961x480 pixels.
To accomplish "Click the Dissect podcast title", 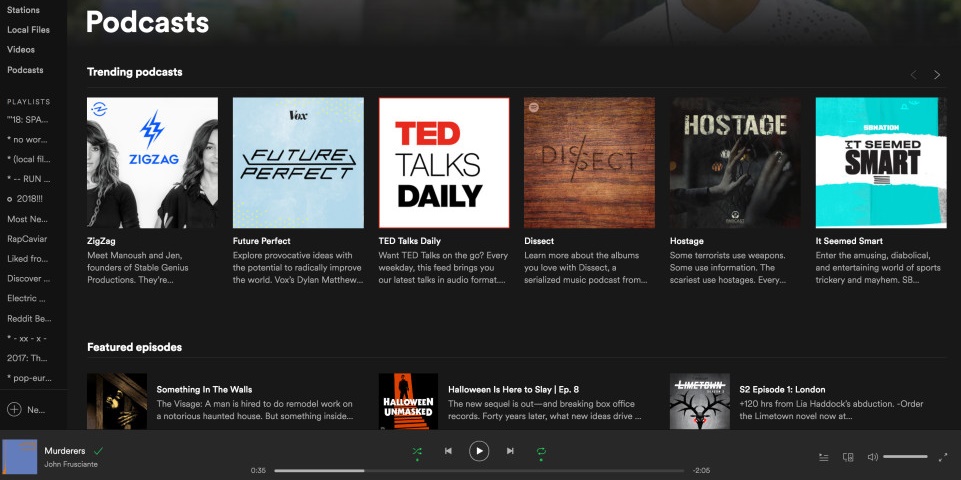I will (x=539, y=241).
